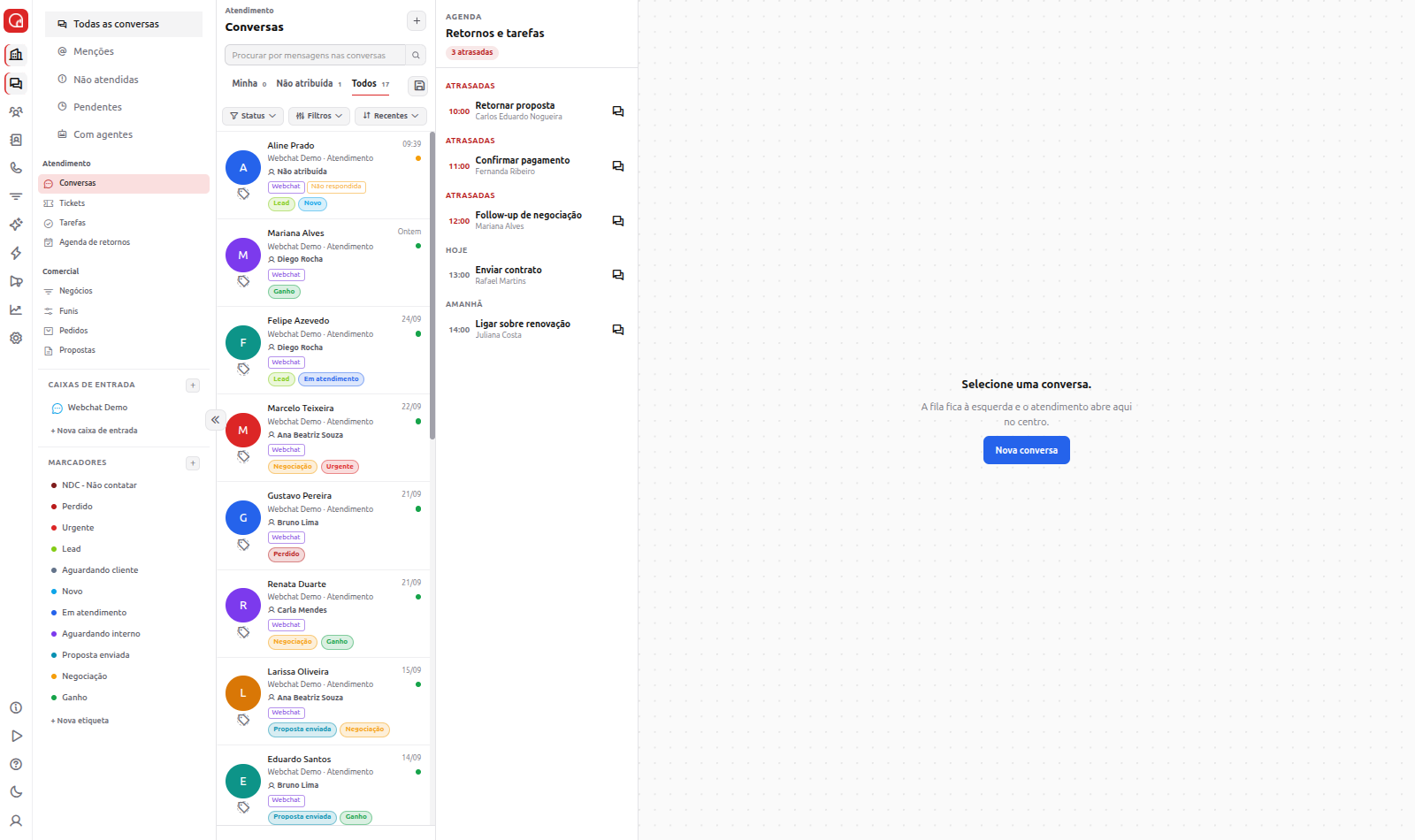
Task: Click the search magnifier icon in Conversas
Action: 416,55
